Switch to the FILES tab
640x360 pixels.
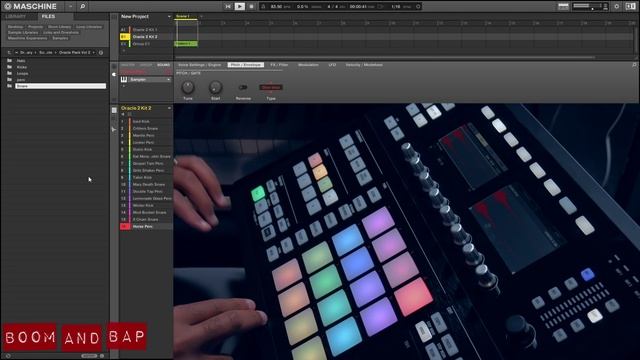click(49, 16)
